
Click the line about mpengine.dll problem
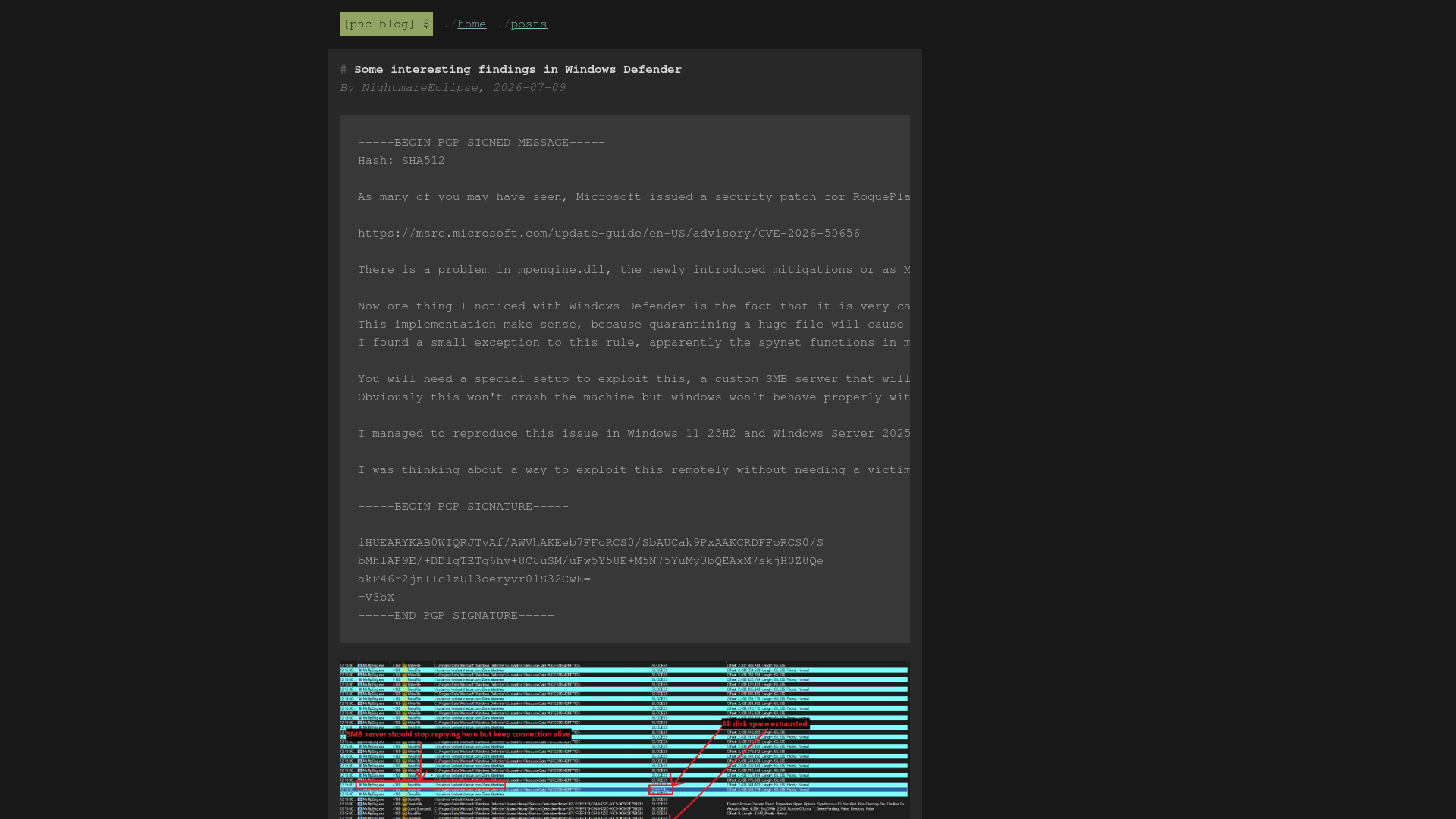(634, 270)
